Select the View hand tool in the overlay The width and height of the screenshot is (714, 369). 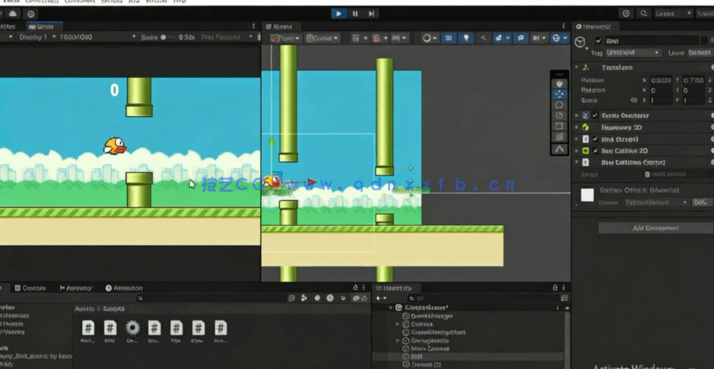559,84
